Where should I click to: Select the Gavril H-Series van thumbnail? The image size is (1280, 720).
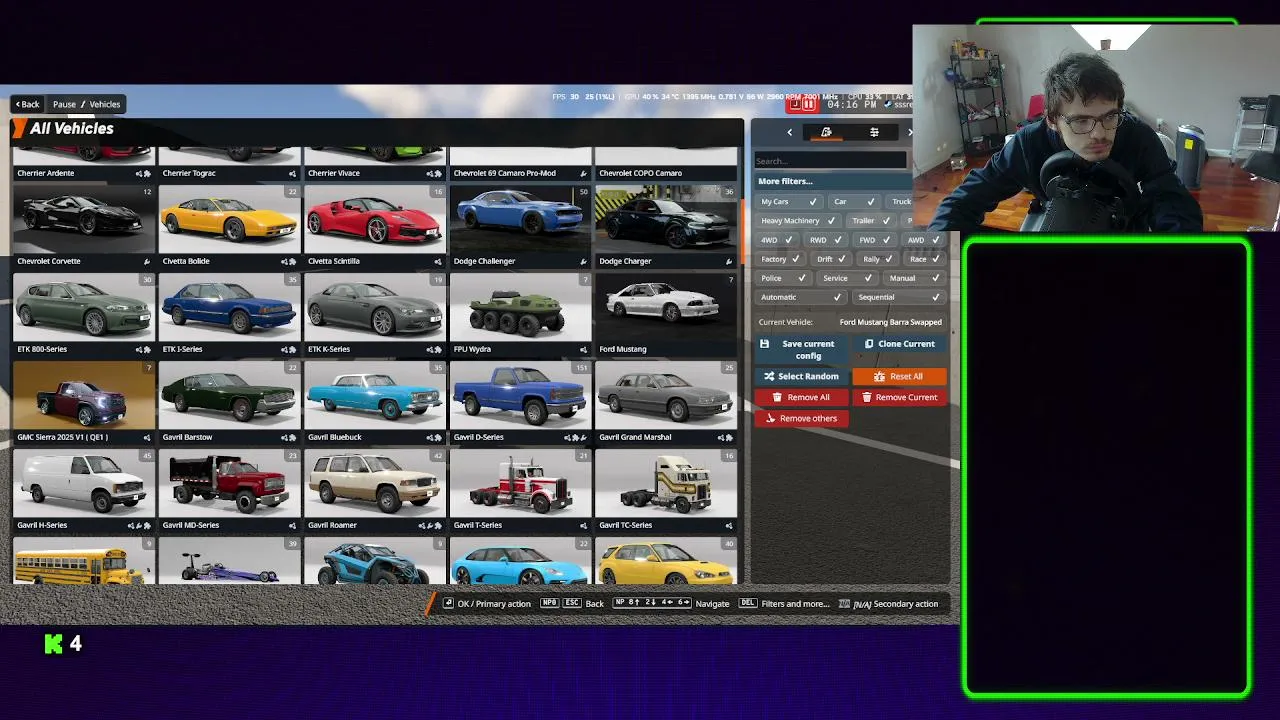[x=84, y=484]
